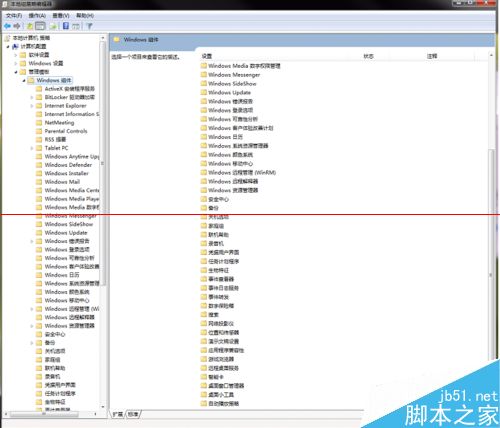
Task: Collapse the Windows 组件 tree node
Action: pos(24,80)
